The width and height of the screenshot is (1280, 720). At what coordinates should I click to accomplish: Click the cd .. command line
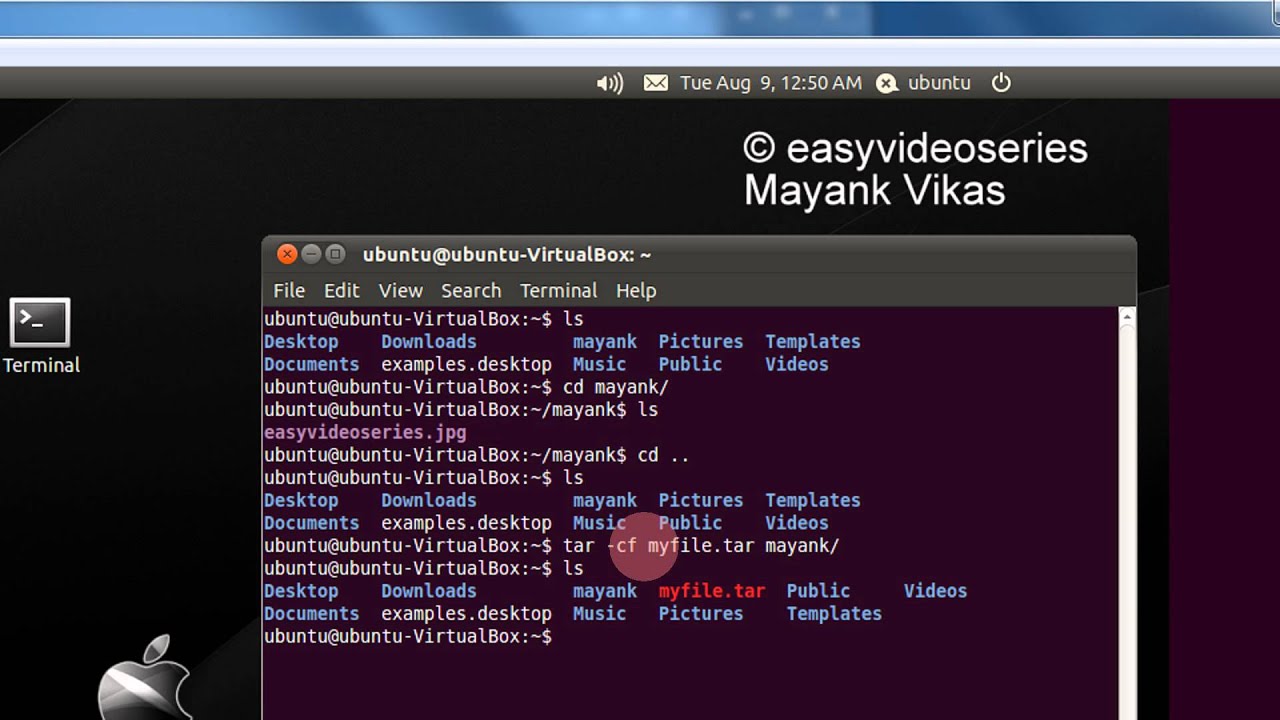click(664, 455)
